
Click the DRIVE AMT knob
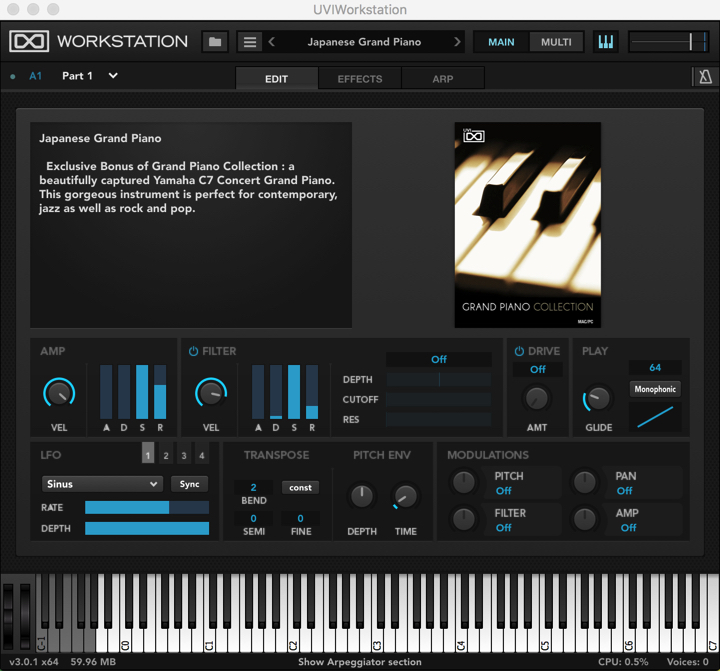[x=536, y=398]
